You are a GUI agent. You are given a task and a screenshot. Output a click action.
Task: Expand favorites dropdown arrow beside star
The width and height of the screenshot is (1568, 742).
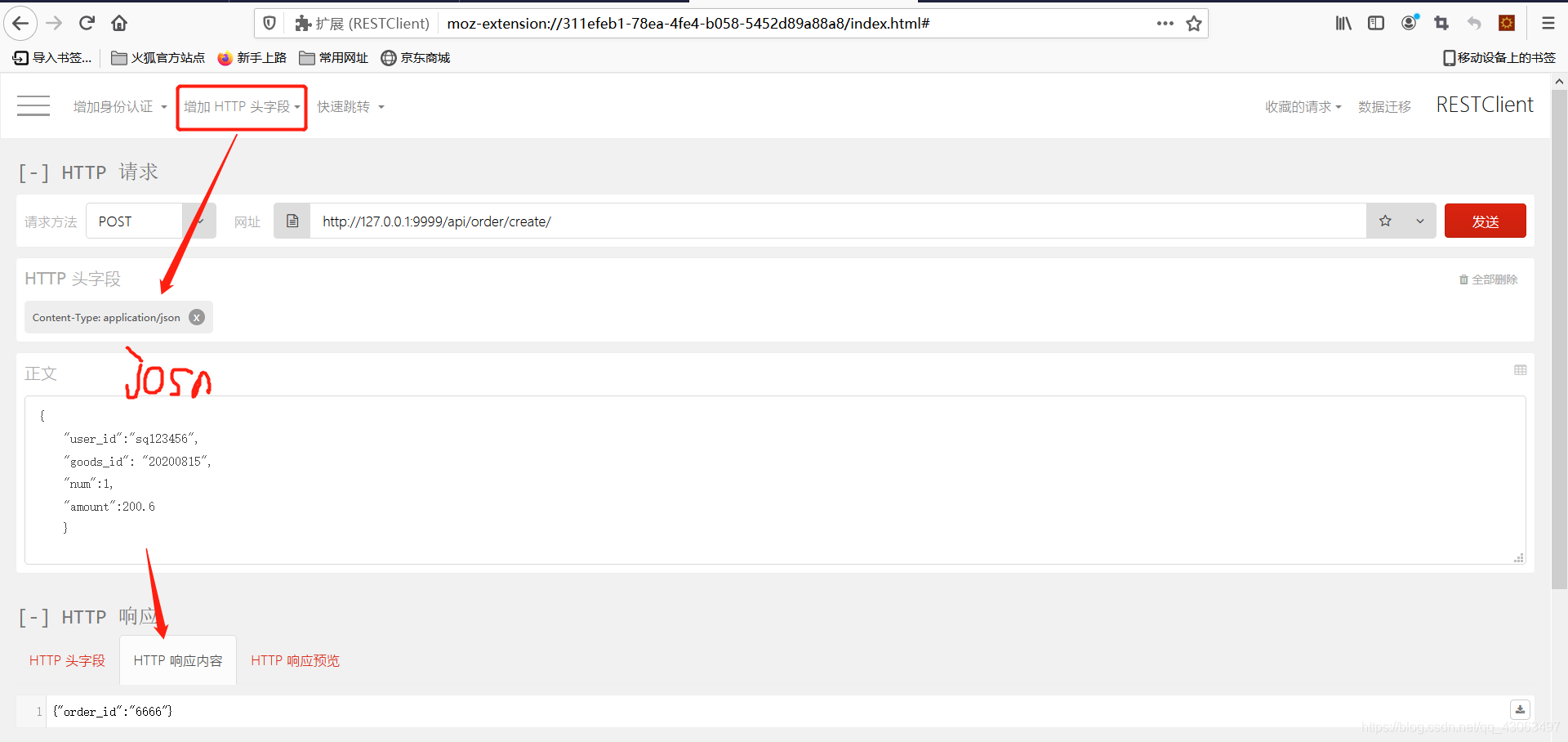(x=1420, y=221)
